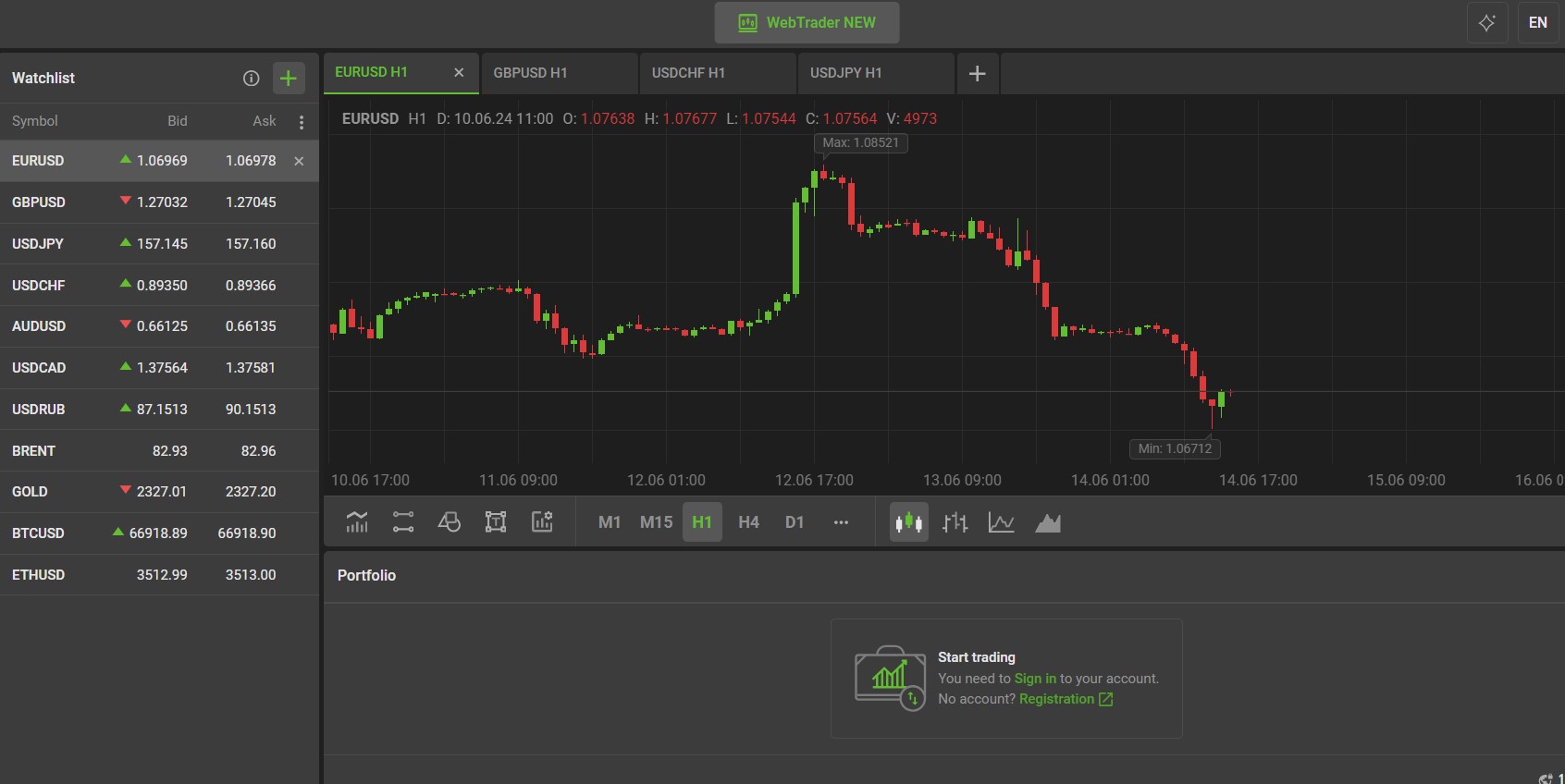This screenshot has width=1565, height=784.
Task: Set timeframe to H1
Action: coord(702,522)
